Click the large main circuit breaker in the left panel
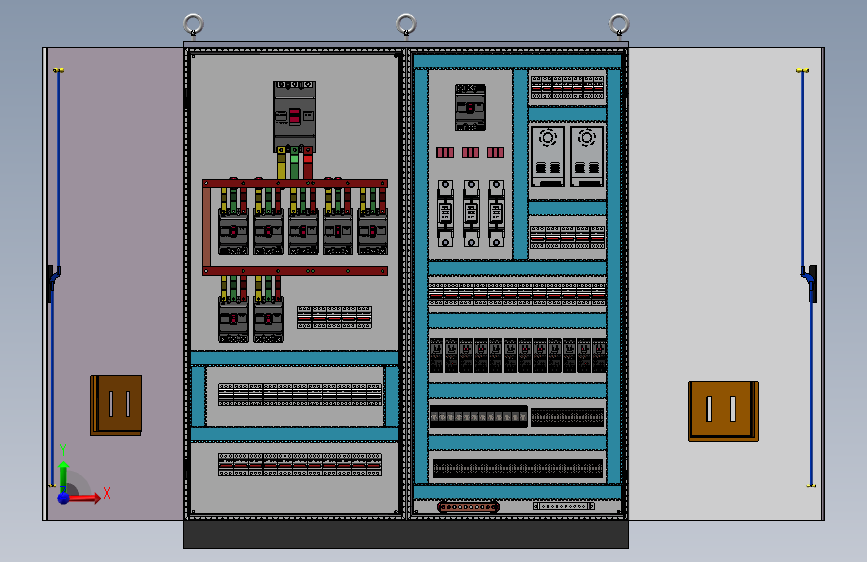The height and width of the screenshot is (562, 867). point(295,117)
